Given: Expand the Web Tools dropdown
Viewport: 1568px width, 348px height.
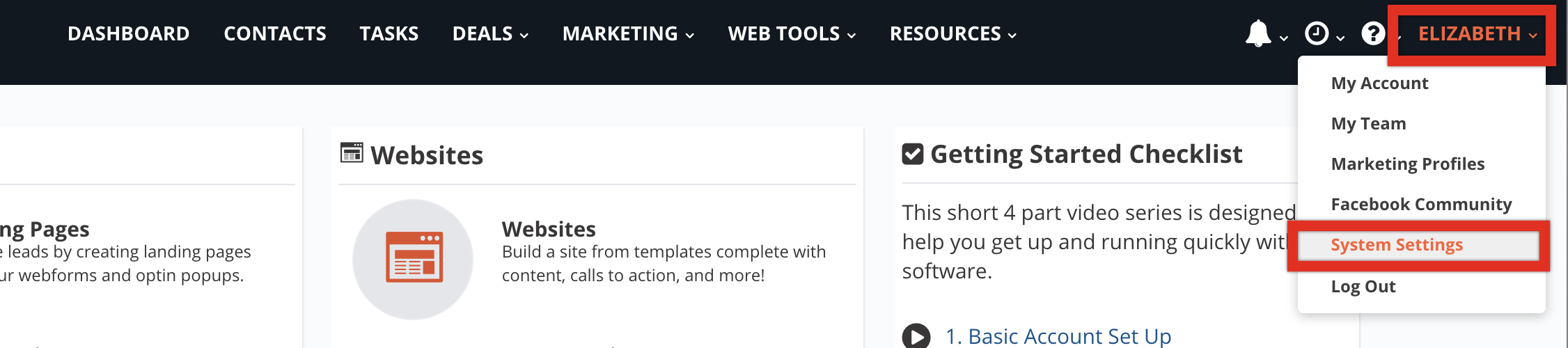Looking at the screenshot, I should click(x=792, y=33).
